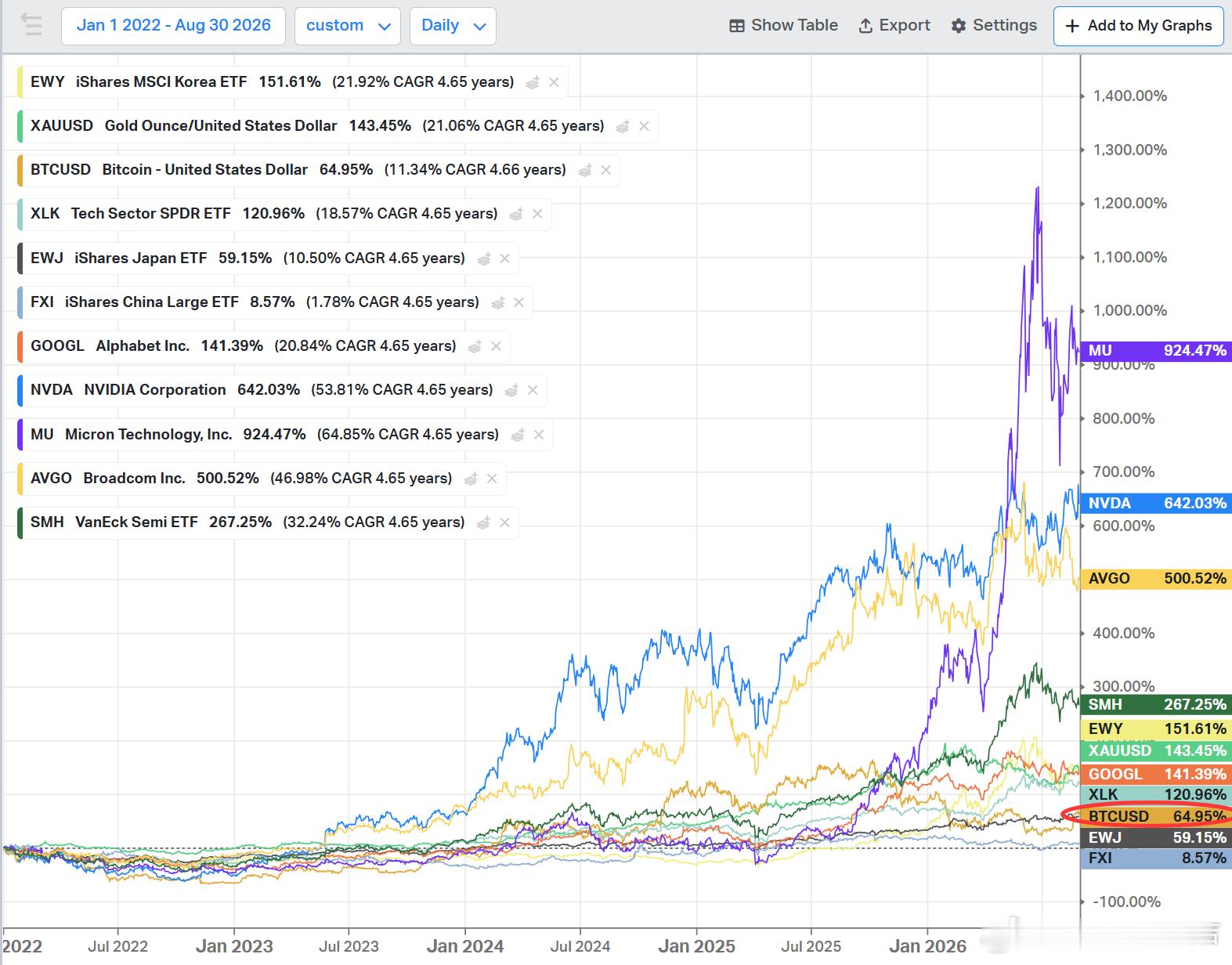The image size is (1232, 965).
Task: Click the FXI 8.57% price-scale tag
Action: tap(1156, 858)
